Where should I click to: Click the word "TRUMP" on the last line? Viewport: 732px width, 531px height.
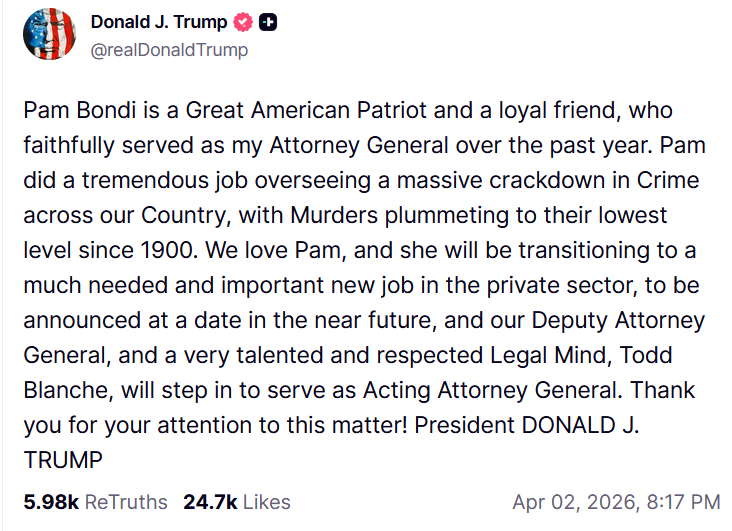tap(62, 461)
